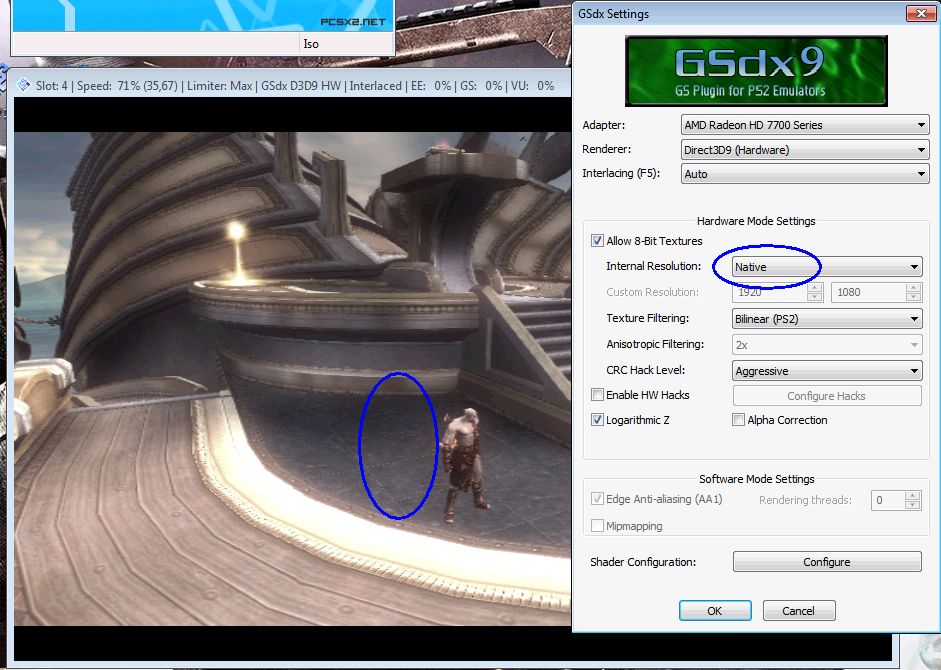941x670 pixels.
Task: Click the "Shader Configuration:" label
Action: click(643, 562)
